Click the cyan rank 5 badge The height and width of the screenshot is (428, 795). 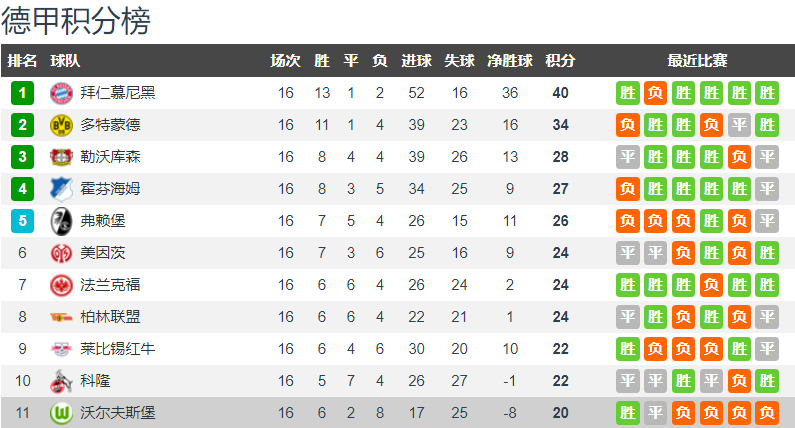pyautogui.click(x=22, y=221)
